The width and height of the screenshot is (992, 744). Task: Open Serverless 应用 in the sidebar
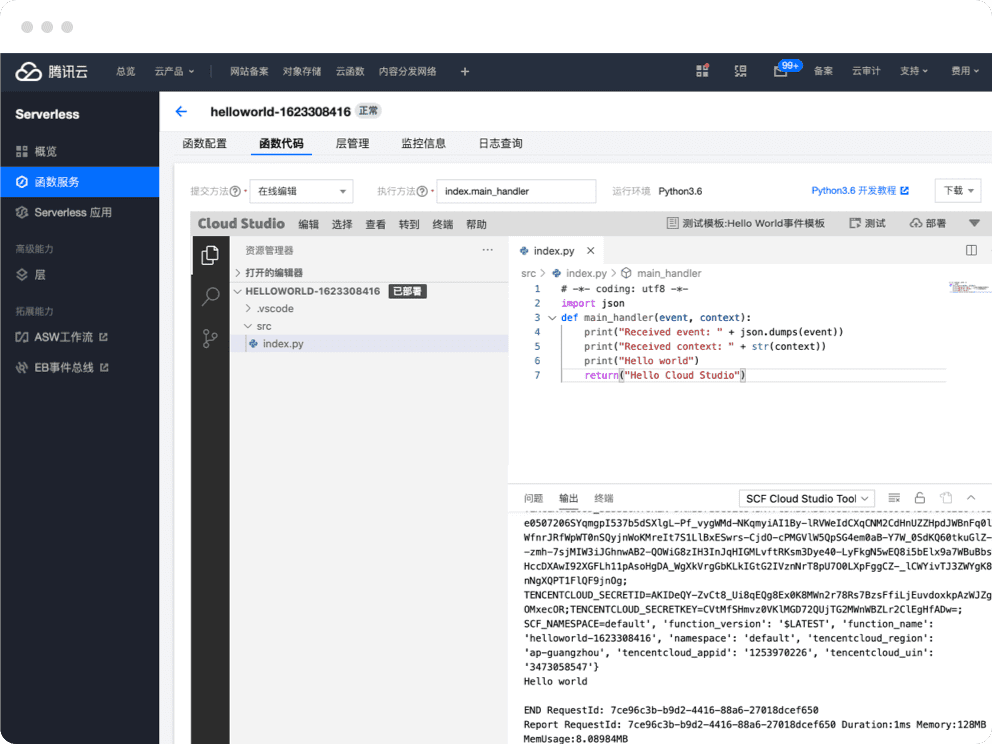coord(80,212)
